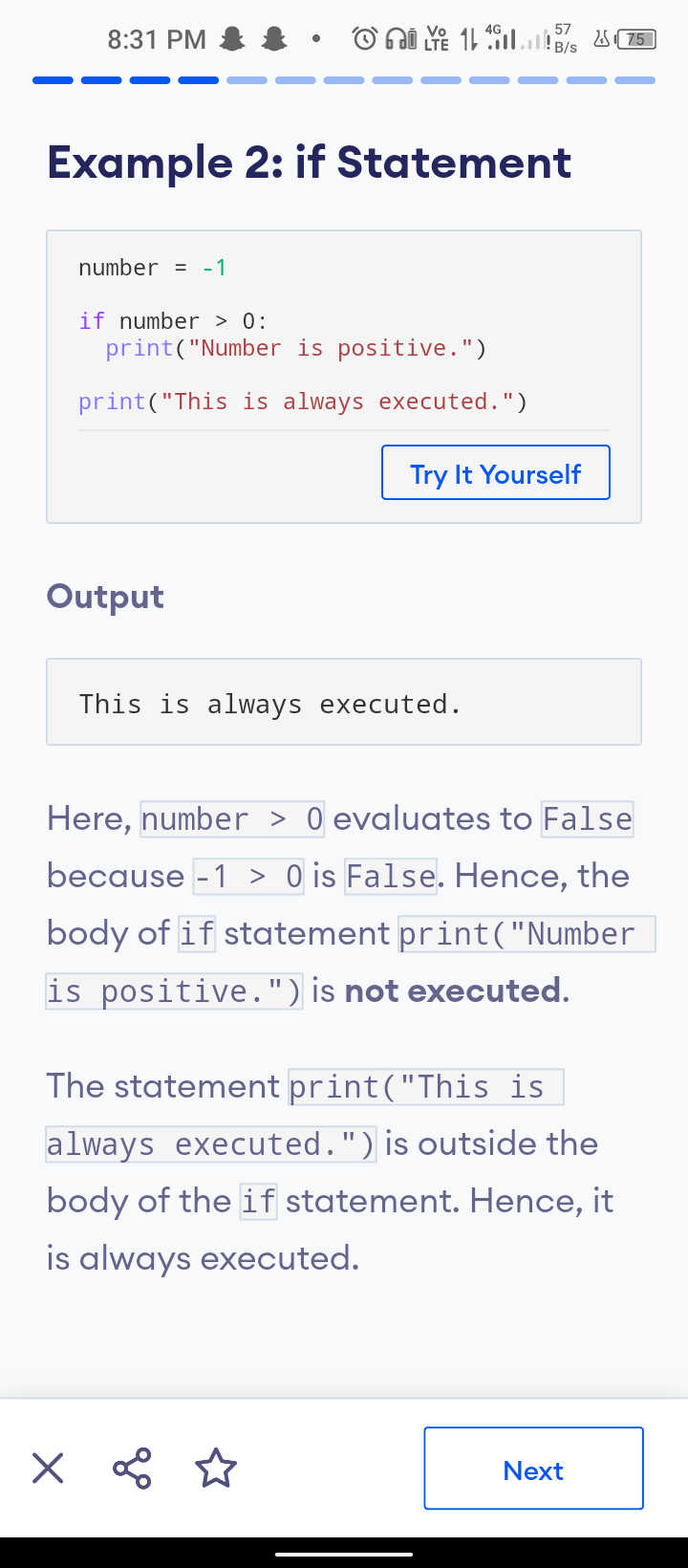688x1568 pixels.
Task: Tap the share icon
Action: tap(132, 1468)
